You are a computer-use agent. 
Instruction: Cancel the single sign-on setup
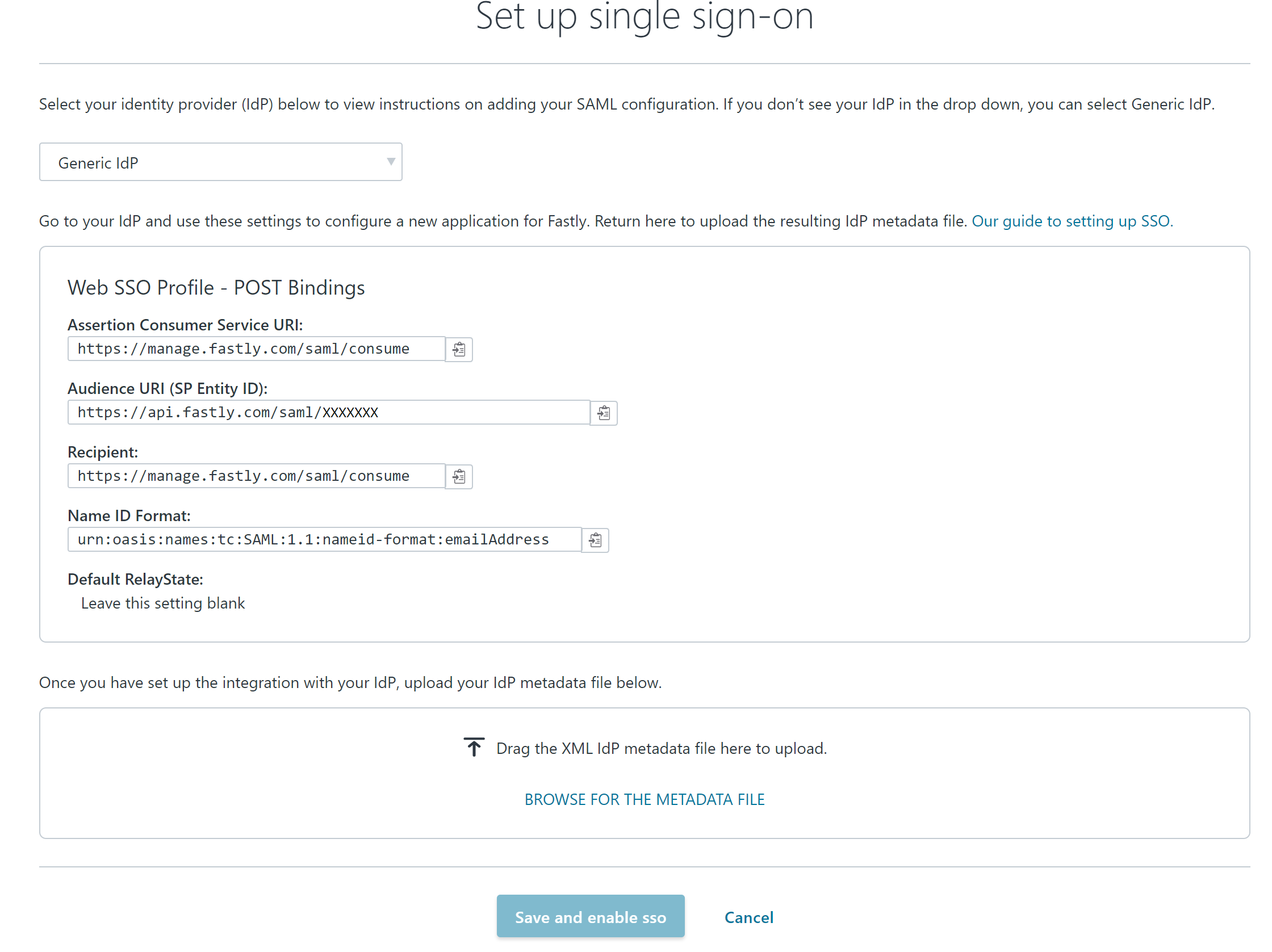click(x=748, y=917)
